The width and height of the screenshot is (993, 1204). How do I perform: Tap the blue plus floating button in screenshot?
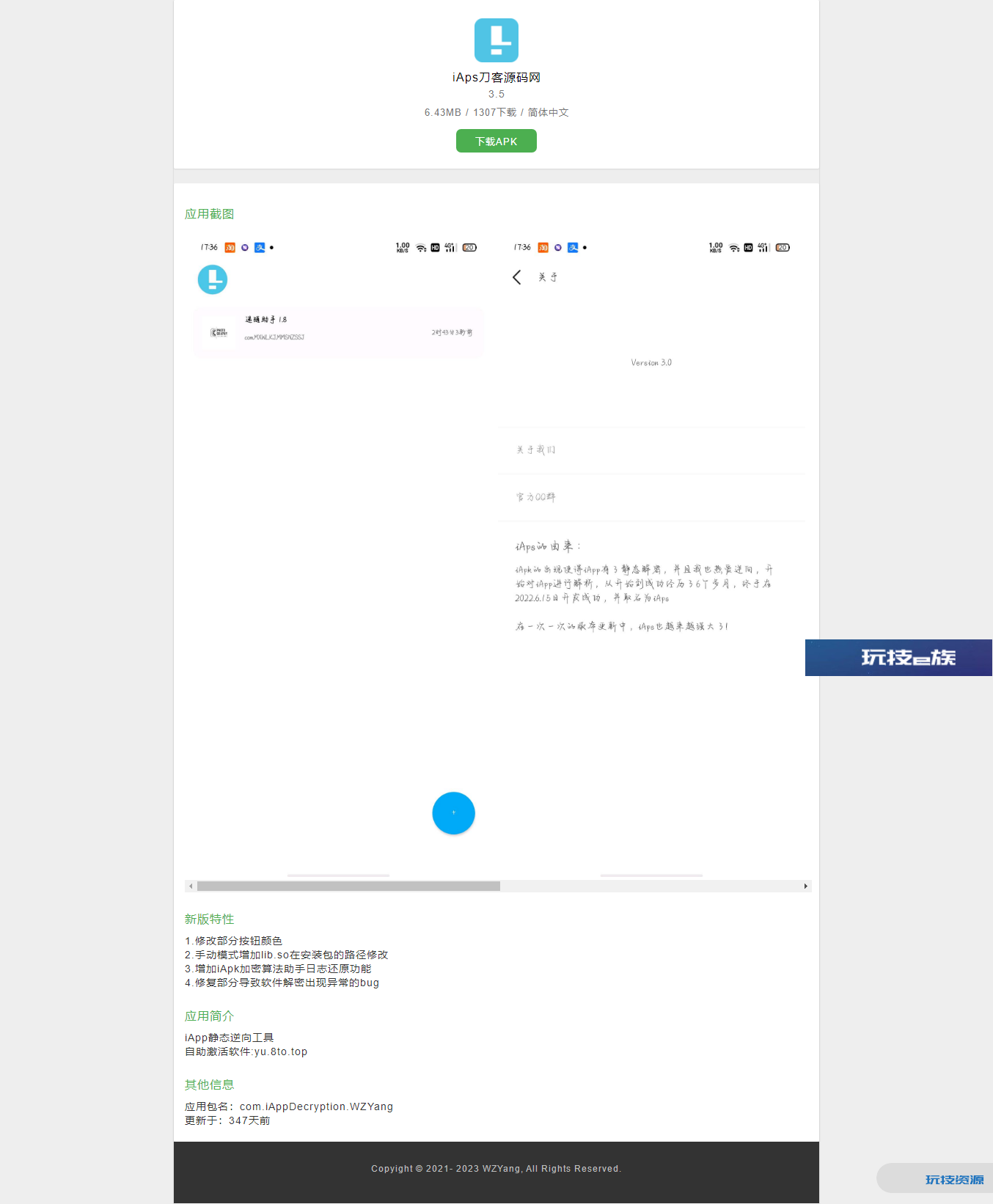click(x=454, y=813)
